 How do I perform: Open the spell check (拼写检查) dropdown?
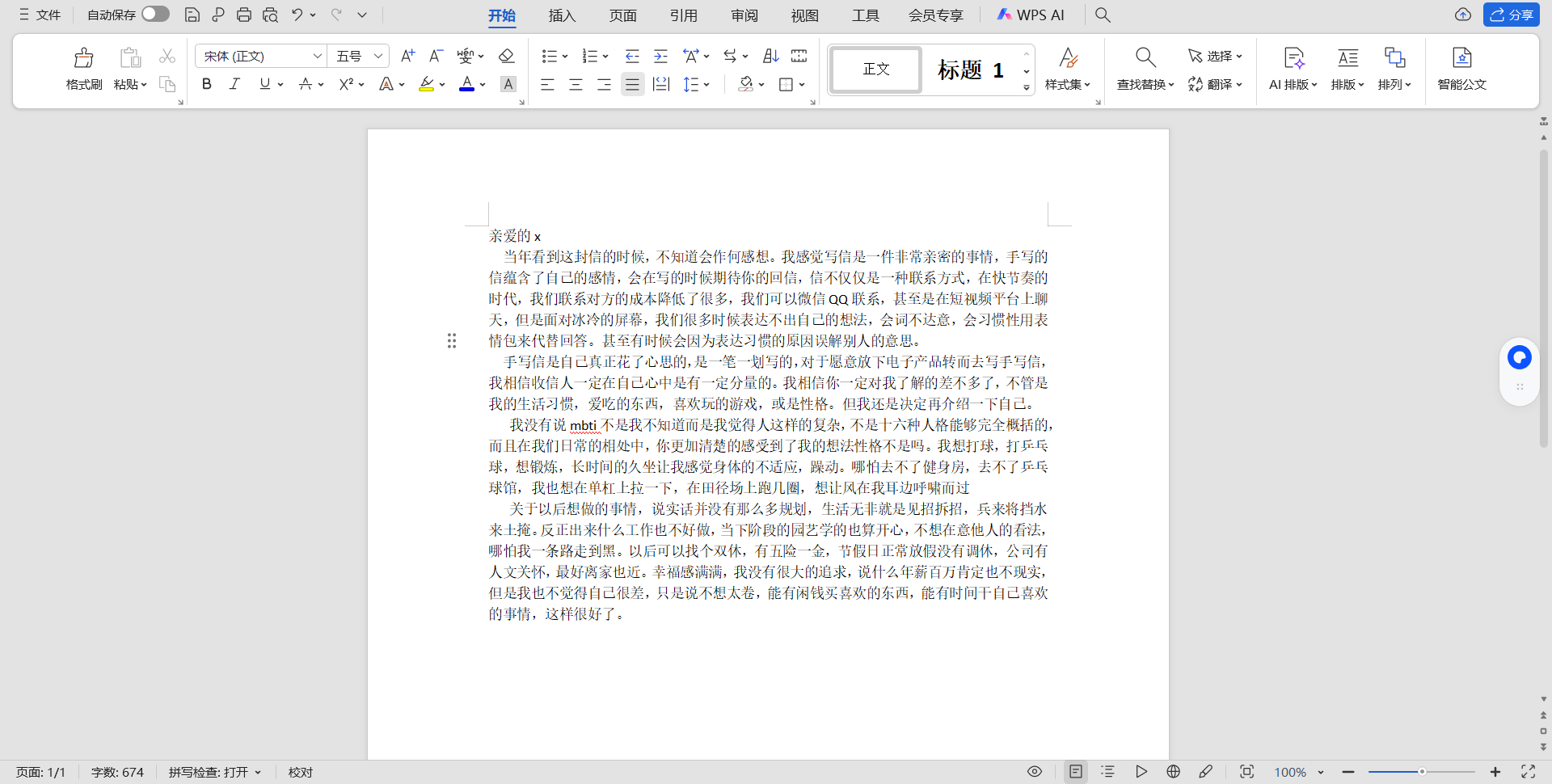(215, 772)
